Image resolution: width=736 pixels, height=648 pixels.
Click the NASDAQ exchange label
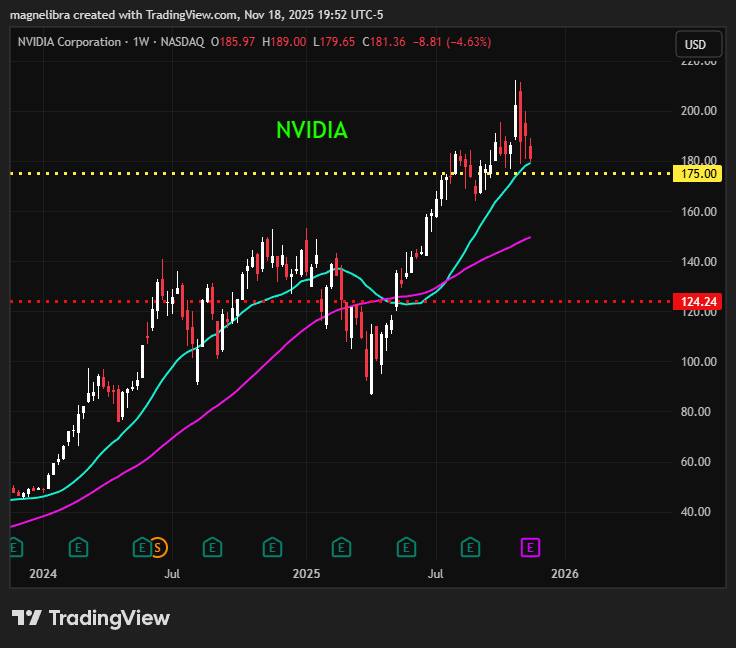pos(182,42)
